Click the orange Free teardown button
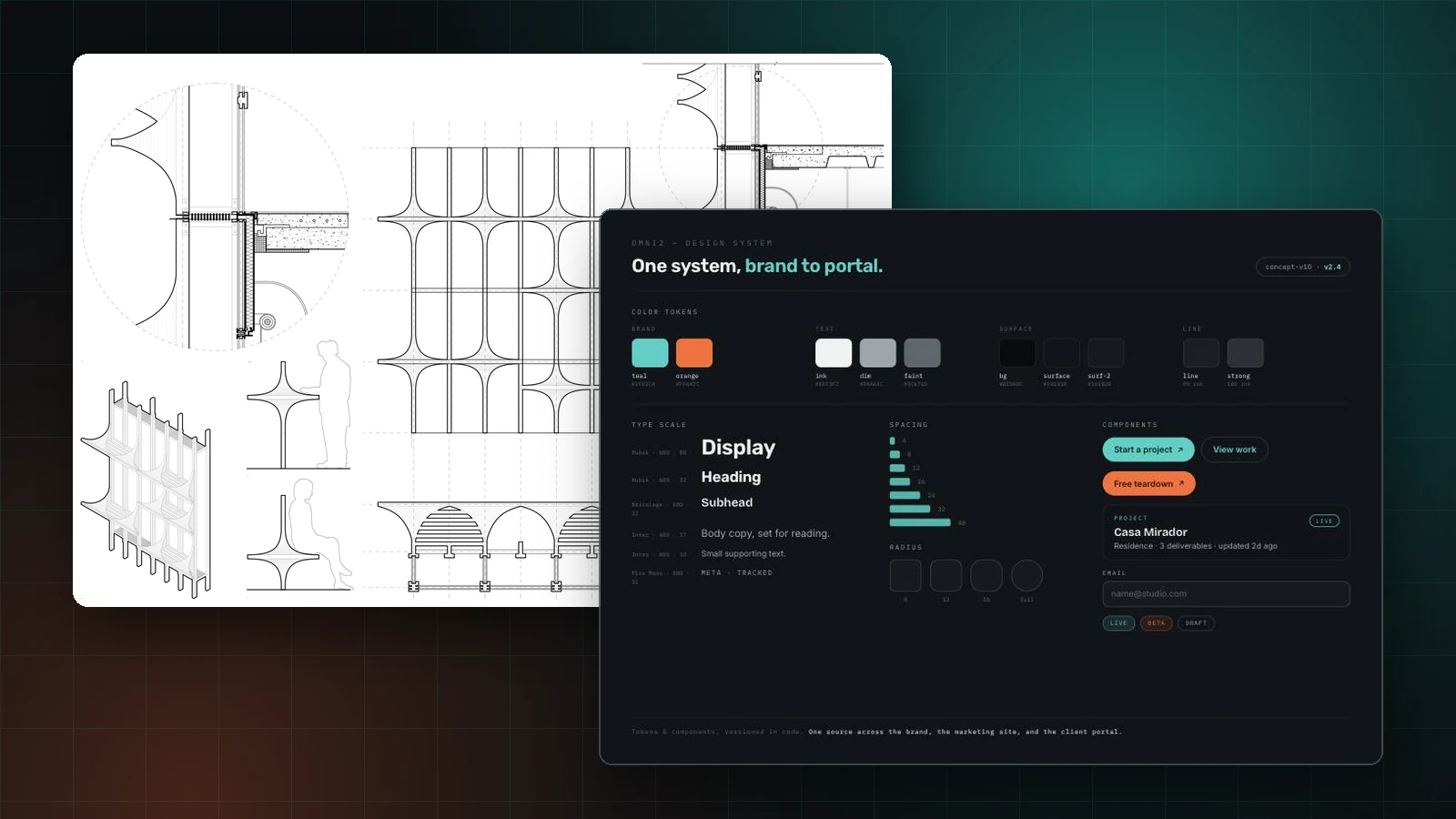The image size is (1456, 819). (1148, 483)
